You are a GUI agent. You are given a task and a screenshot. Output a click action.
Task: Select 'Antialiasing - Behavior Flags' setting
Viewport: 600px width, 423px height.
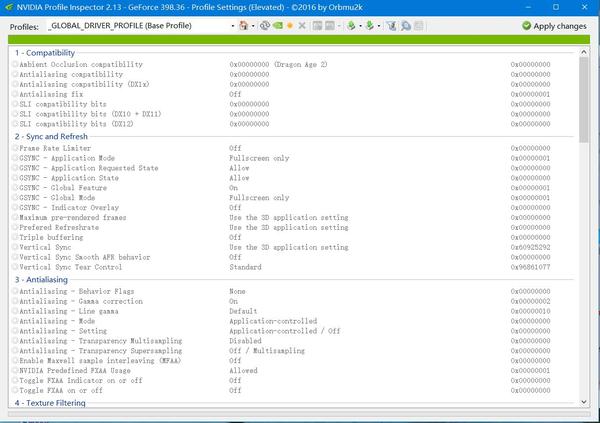coord(293,291)
